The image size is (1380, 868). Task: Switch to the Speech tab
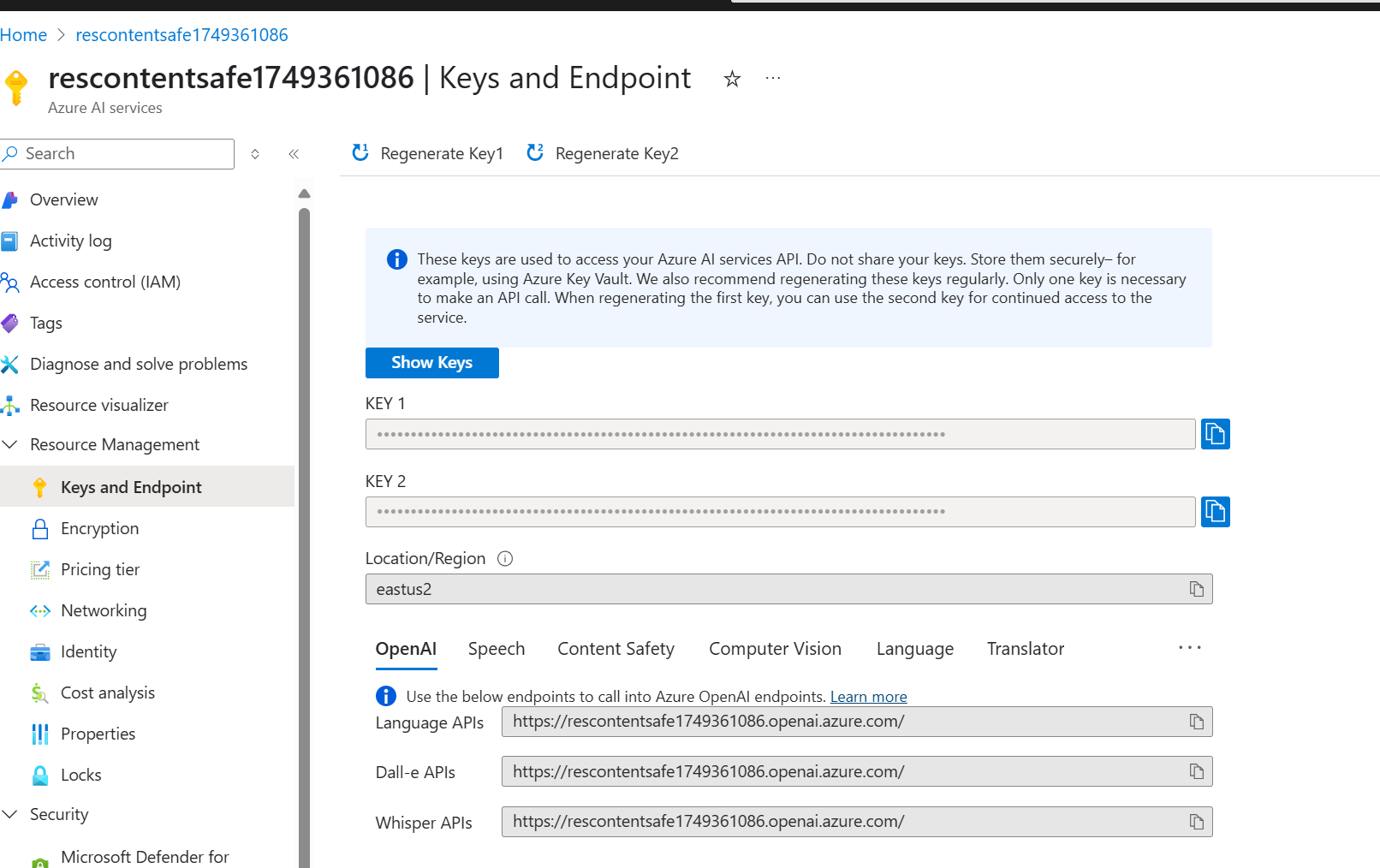[497, 649]
